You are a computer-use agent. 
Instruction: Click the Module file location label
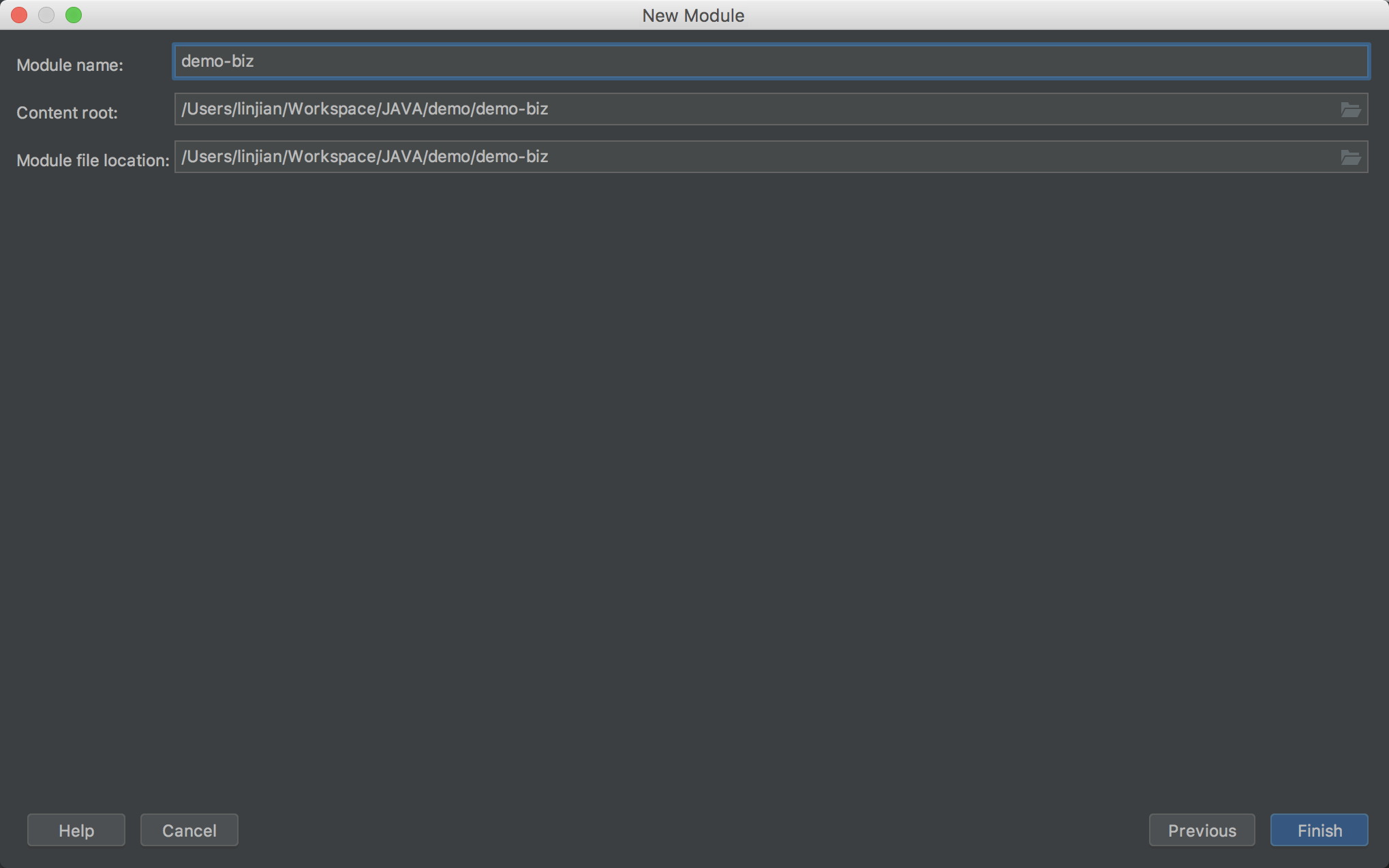pyautogui.click(x=91, y=160)
